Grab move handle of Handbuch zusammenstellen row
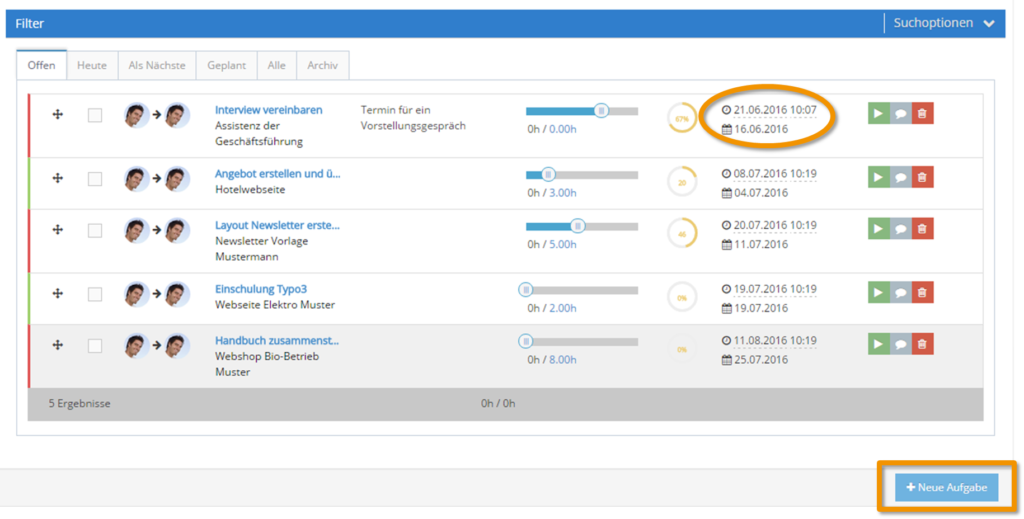The height and width of the screenshot is (519, 1024). tap(57, 345)
